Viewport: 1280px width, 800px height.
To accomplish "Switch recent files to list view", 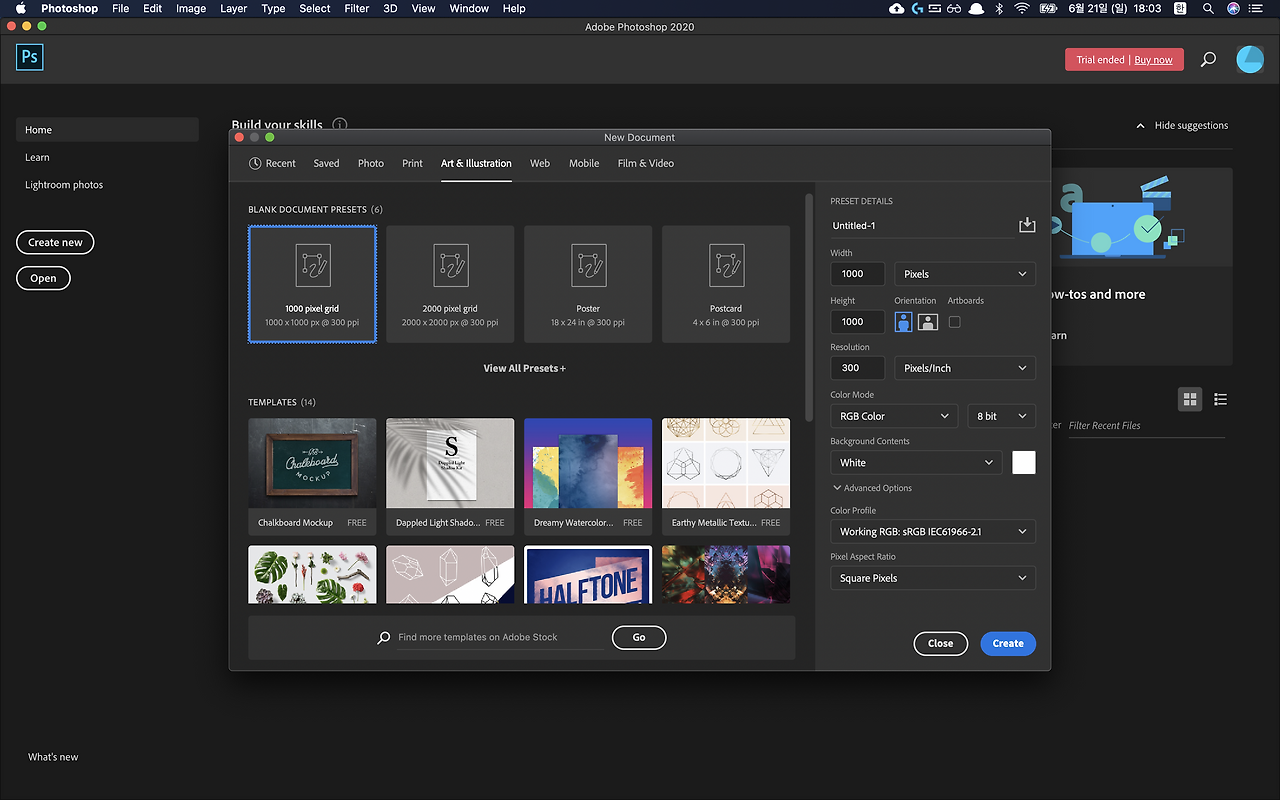I will pos(1220,399).
